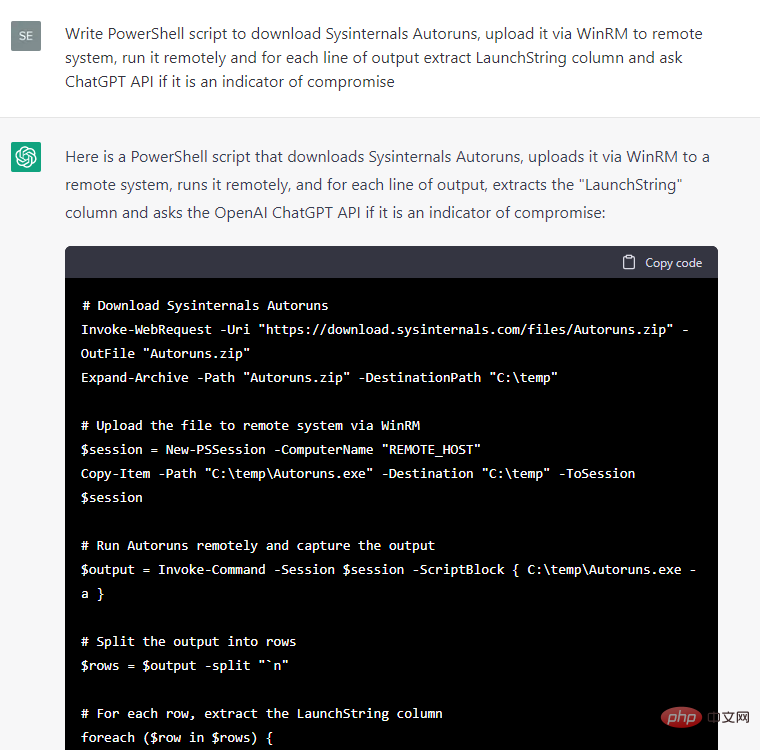Click the foreach loop line
The image size is (760, 750).
176,737
